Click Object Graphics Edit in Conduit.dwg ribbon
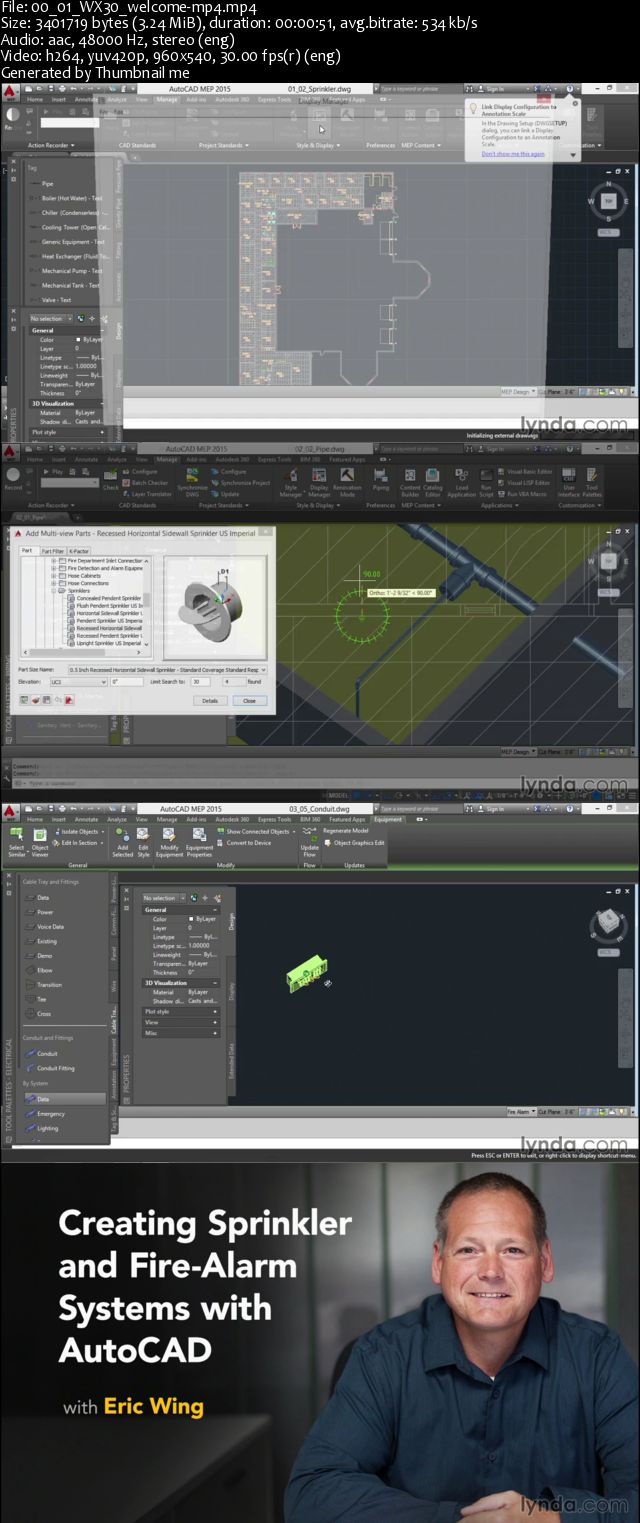 coord(354,843)
